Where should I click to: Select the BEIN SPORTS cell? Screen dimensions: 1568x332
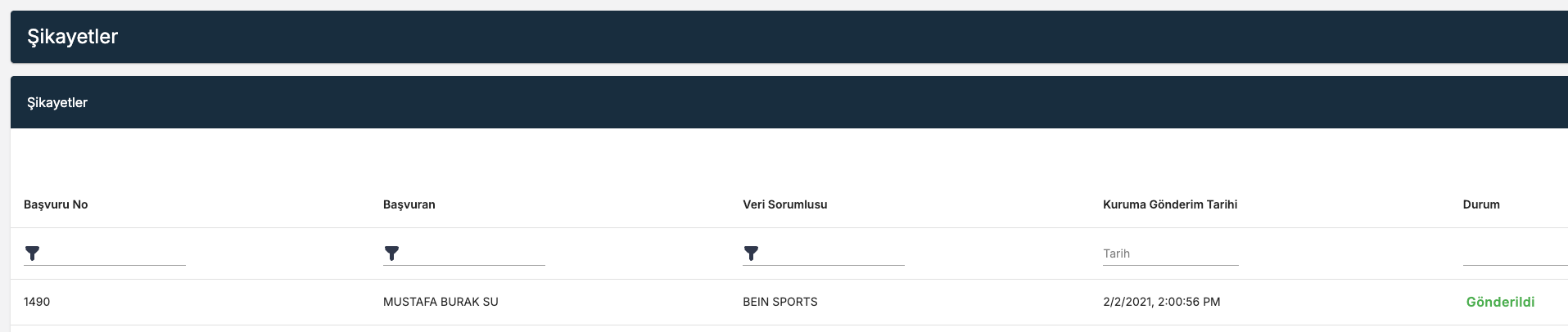pos(779,302)
